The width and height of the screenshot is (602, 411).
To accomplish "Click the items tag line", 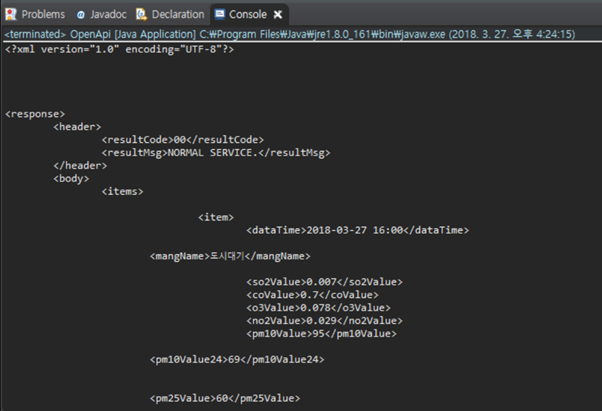I will (122, 191).
